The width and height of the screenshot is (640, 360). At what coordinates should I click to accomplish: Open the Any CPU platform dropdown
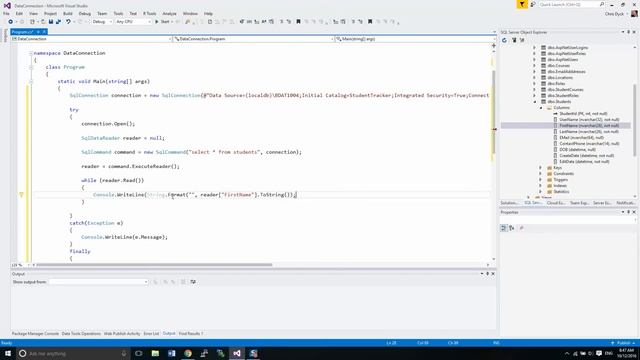click(133, 22)
